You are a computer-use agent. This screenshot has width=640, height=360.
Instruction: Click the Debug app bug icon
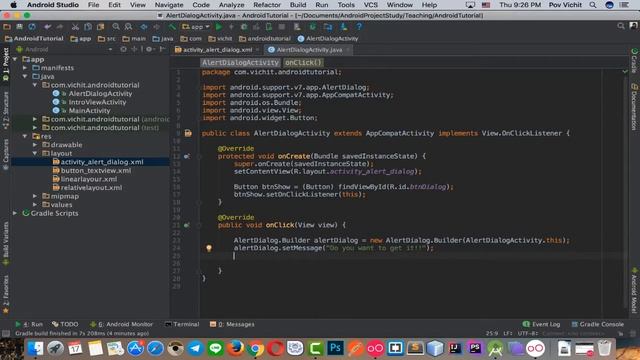[244, 27]
